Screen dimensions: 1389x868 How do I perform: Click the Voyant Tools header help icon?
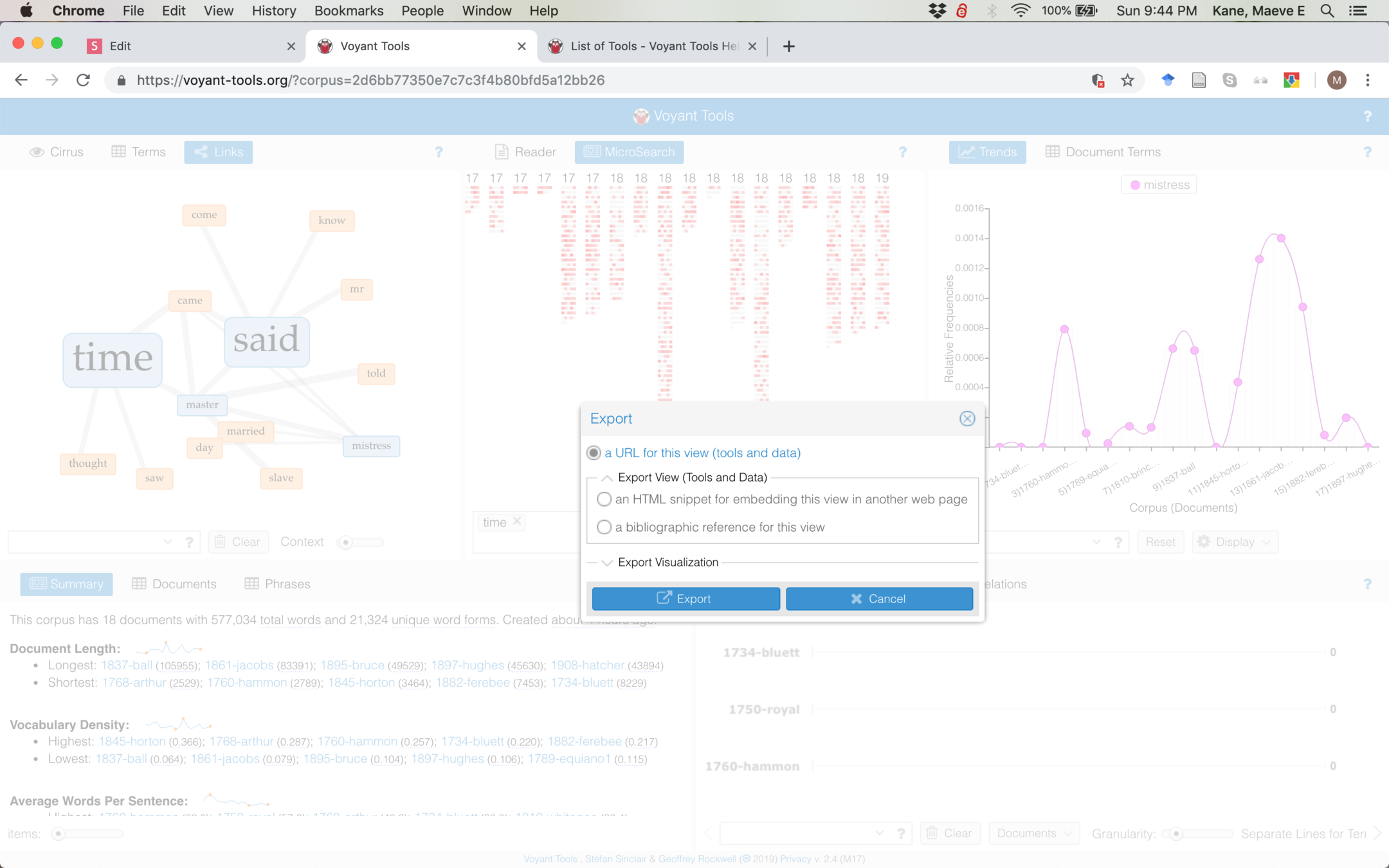click(x=1367, y=116)
